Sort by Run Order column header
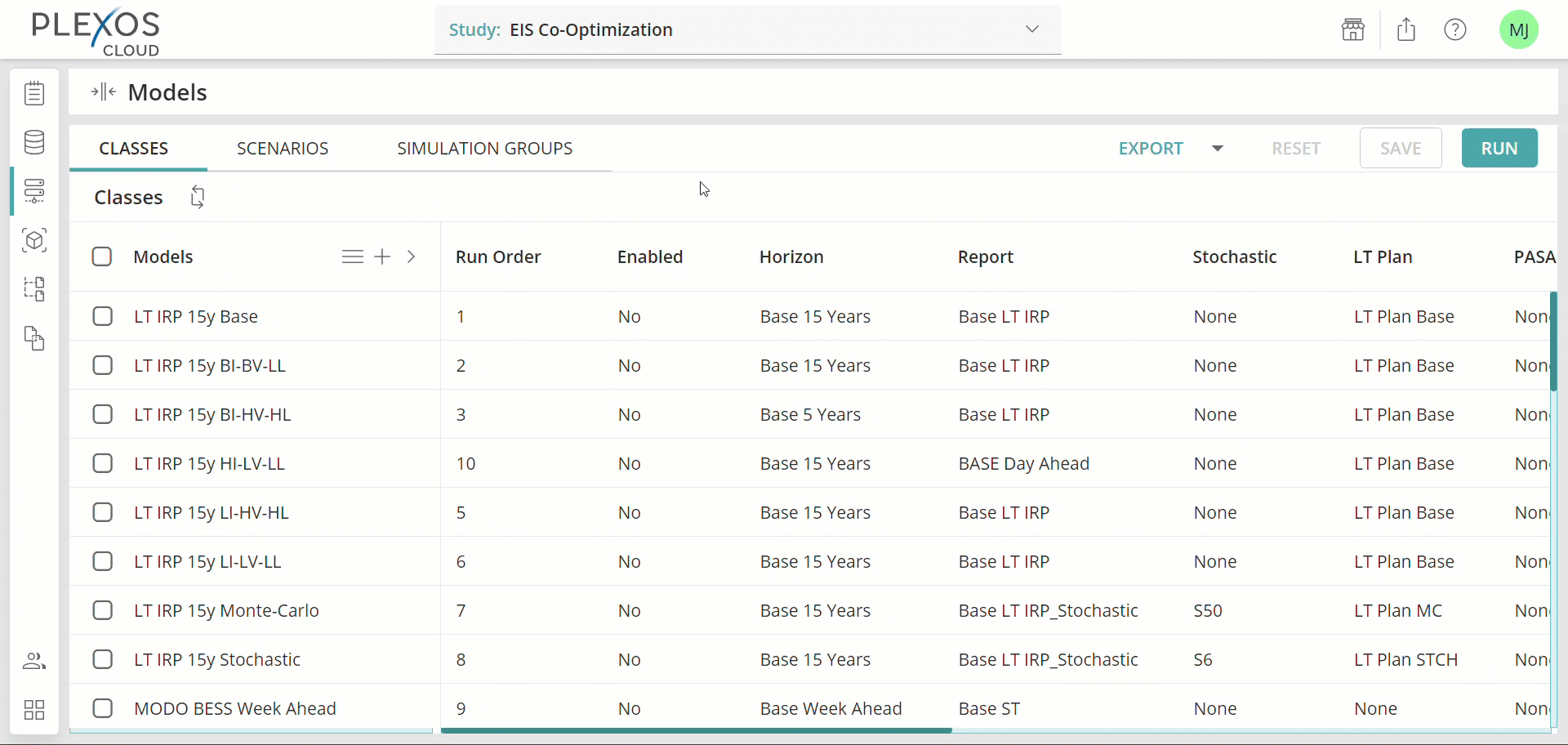The width and height of the screenshot is (1568, 745). pyautogui.click(x=498, y=257)
